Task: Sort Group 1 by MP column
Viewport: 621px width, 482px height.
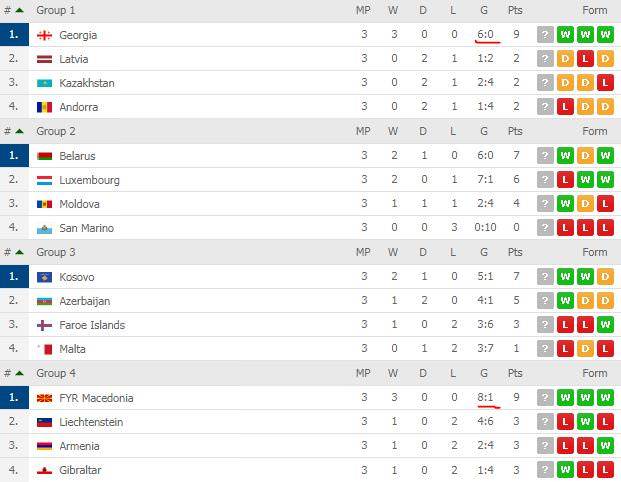Action: (363, 10)
